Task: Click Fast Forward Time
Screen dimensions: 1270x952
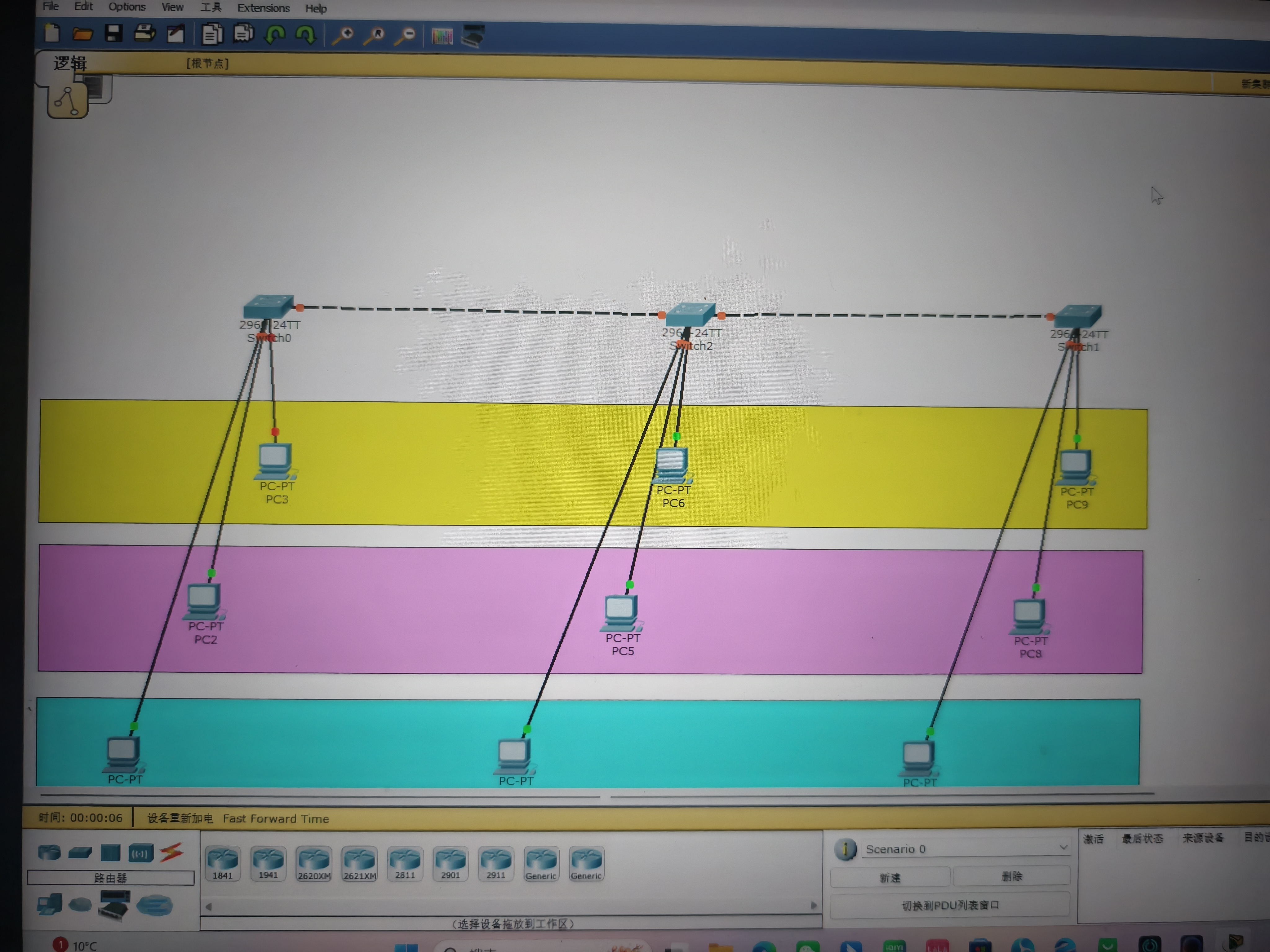Action: (276, 818)
